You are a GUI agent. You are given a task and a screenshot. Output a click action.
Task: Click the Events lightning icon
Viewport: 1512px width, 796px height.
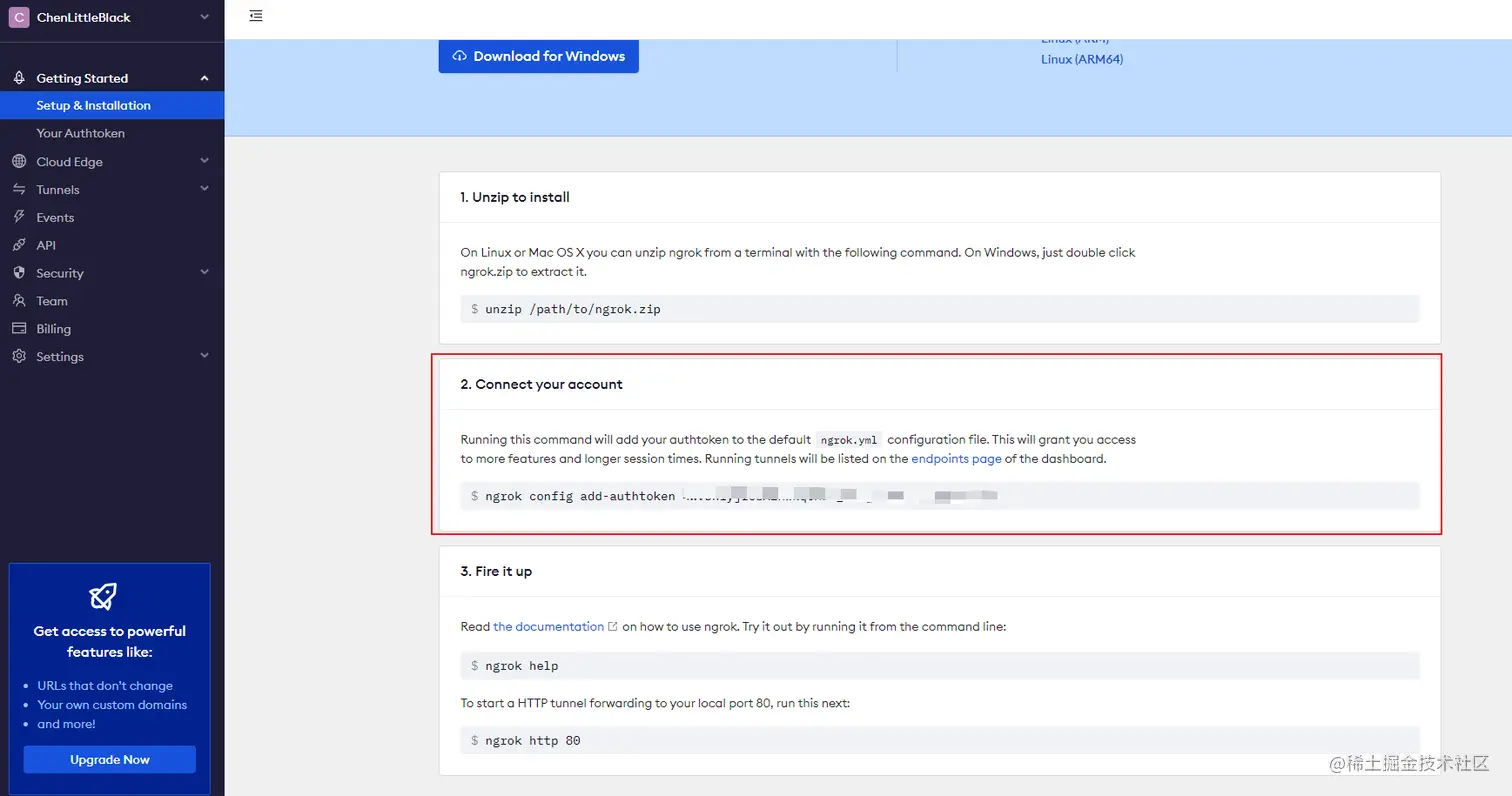(18, 217)
